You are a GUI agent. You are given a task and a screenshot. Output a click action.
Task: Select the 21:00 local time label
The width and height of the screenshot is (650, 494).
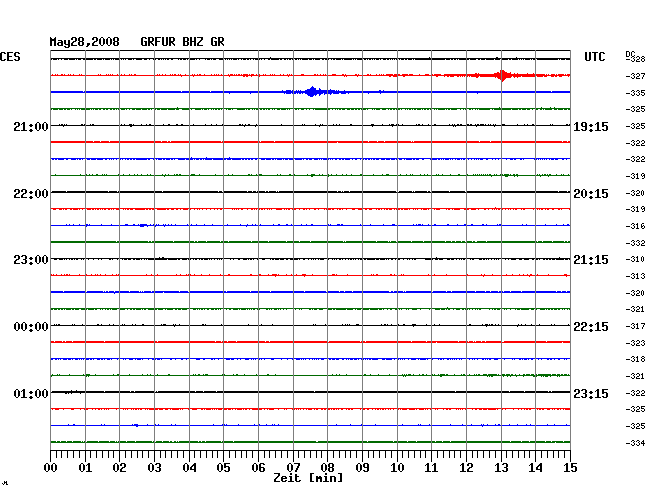(x=31, y=127)
